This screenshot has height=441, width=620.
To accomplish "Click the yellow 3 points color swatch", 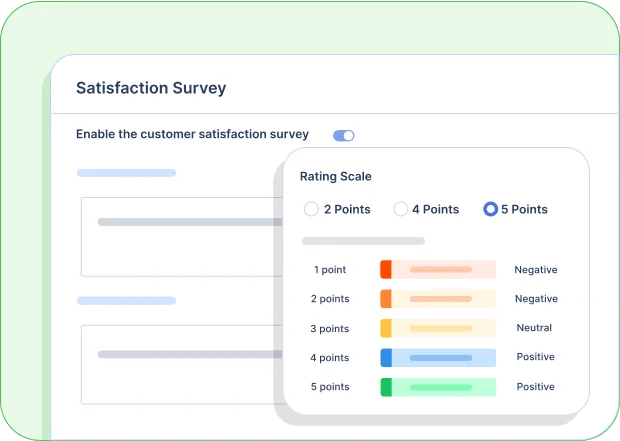I will pyautogui.click(x=386, y=328).
